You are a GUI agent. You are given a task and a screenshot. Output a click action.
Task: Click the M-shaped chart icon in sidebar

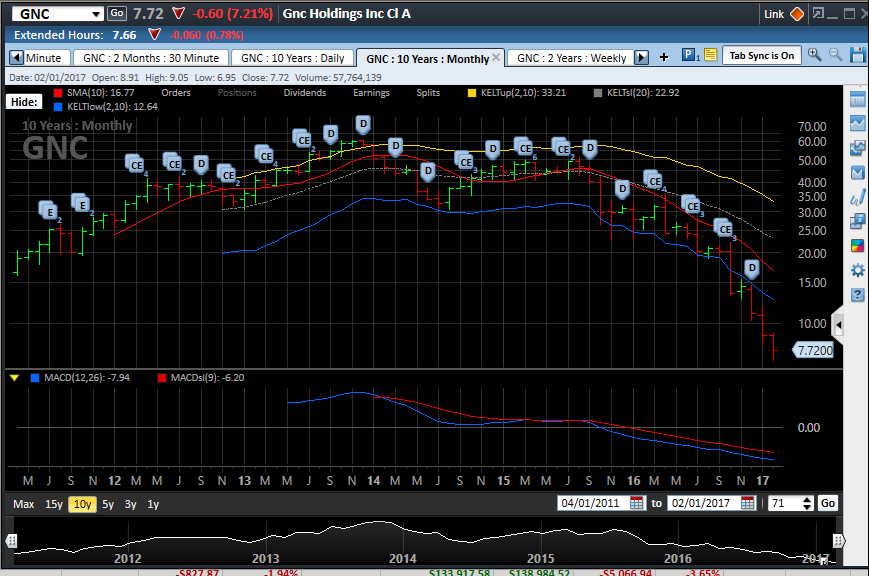[x=857, y=173]
